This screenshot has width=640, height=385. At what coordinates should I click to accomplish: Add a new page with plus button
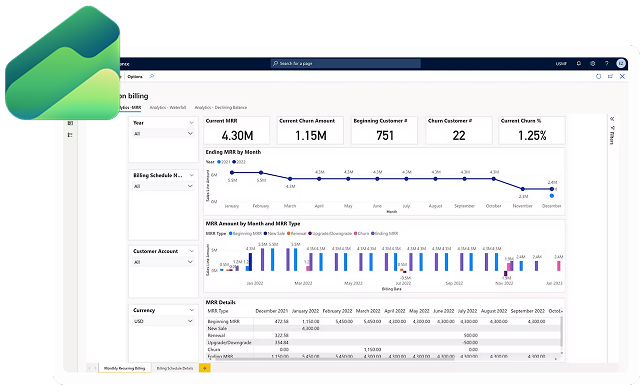(204, 368)
